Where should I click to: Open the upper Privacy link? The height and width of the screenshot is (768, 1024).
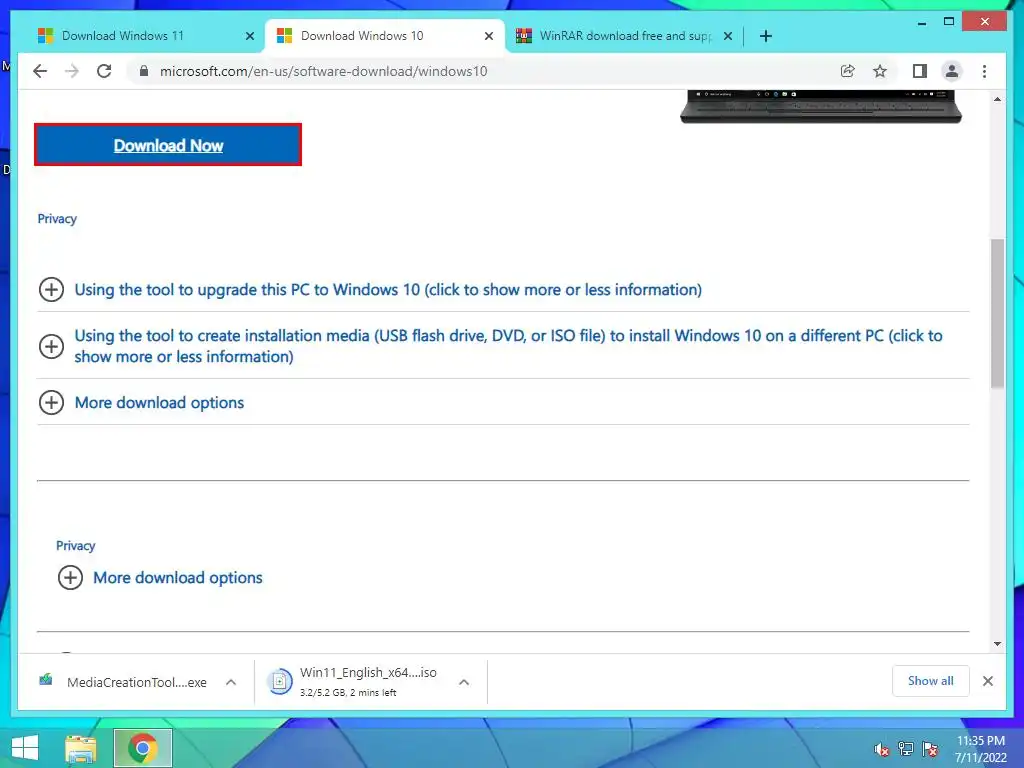tap(57, 219)
